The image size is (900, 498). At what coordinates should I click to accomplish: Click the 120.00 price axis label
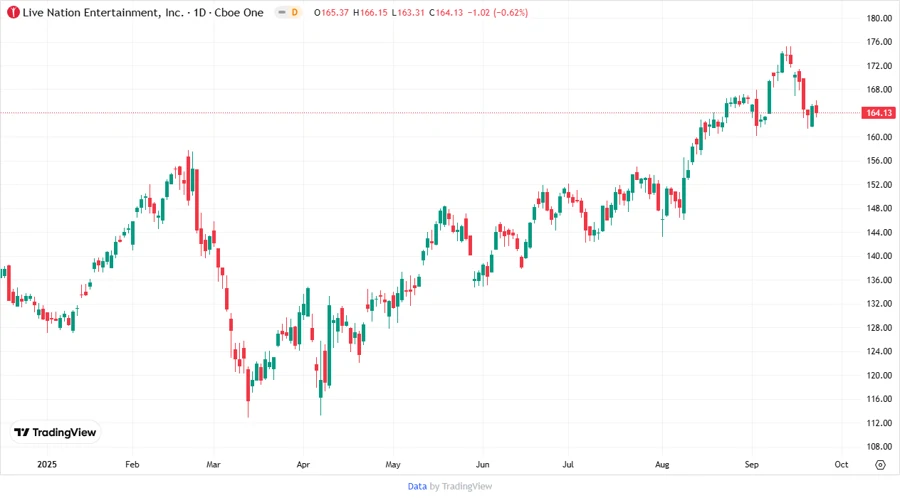tap(879, 375)
